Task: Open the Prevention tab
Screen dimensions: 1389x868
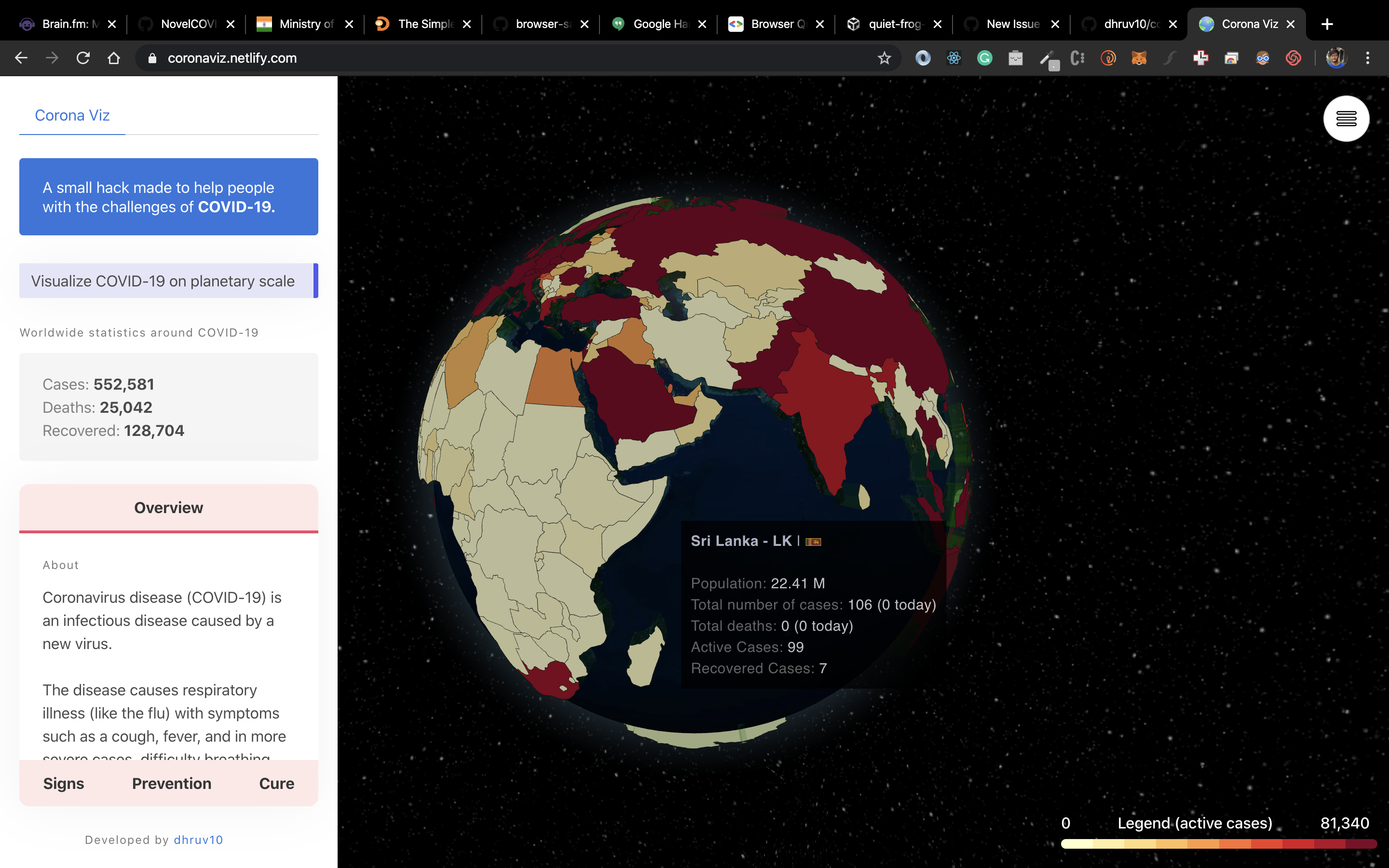Action: (x=172, y=784)
